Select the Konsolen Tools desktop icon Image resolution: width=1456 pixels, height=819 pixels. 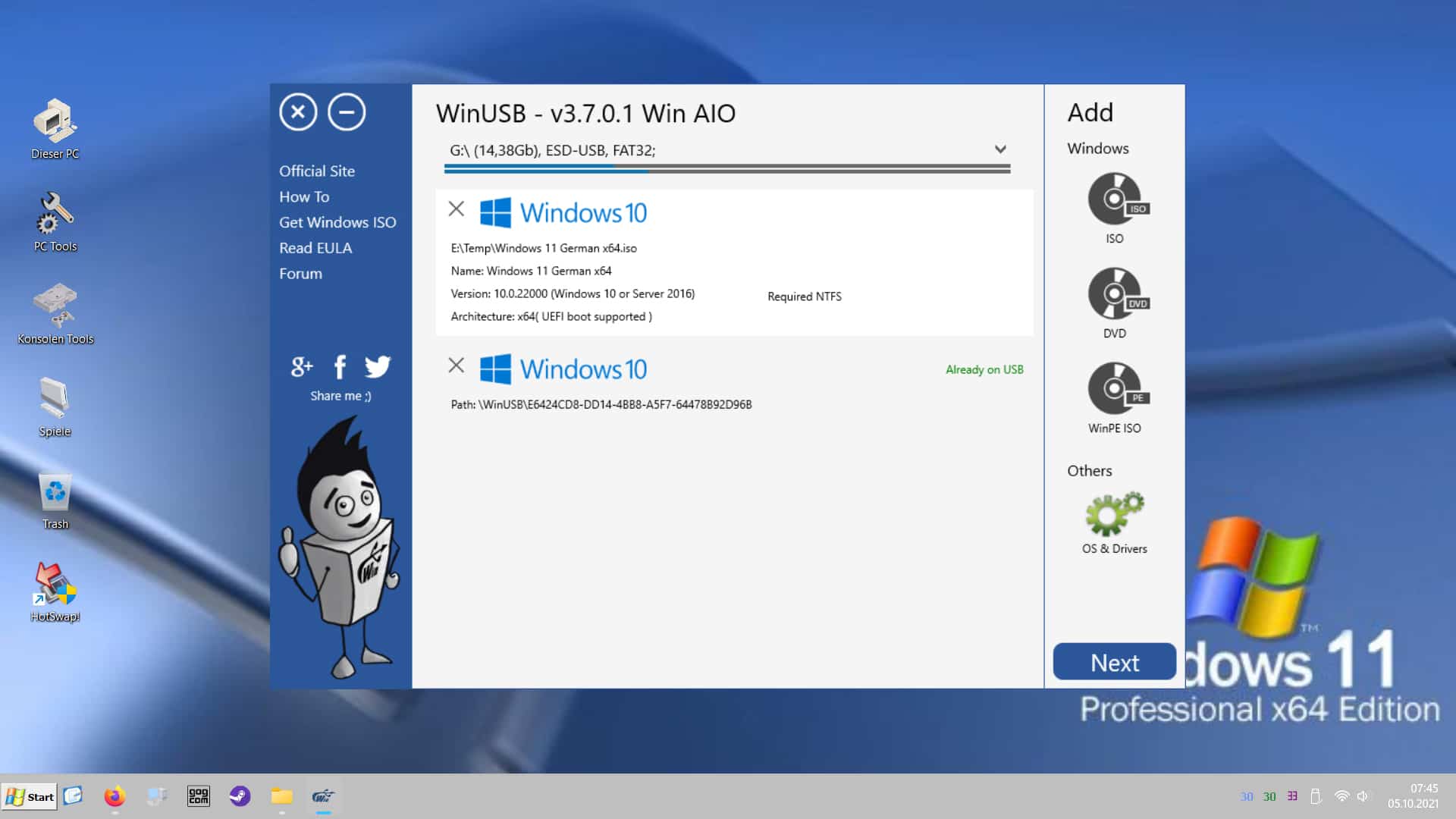[x=55, y=314]
